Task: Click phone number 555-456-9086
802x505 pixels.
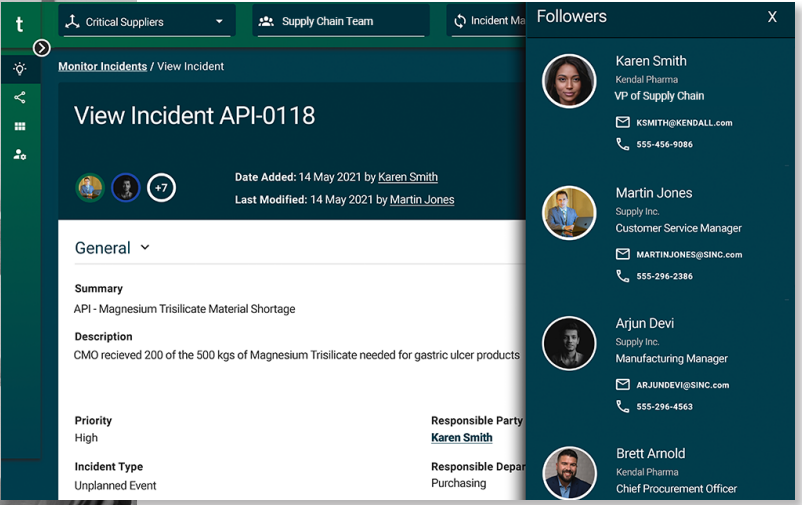Action: pyautogui.click(x=664, y=145)
